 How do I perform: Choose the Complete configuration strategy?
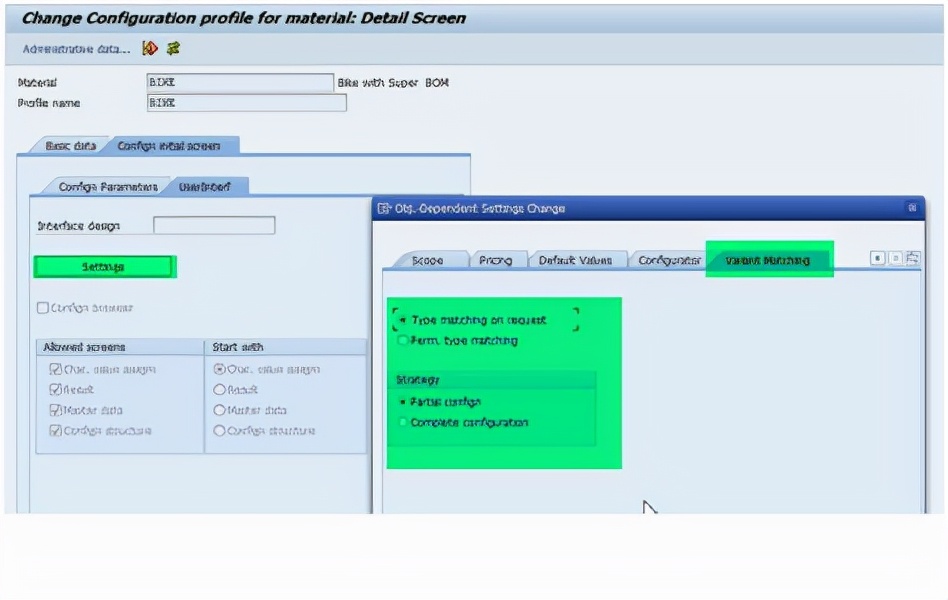coord(403,423)
